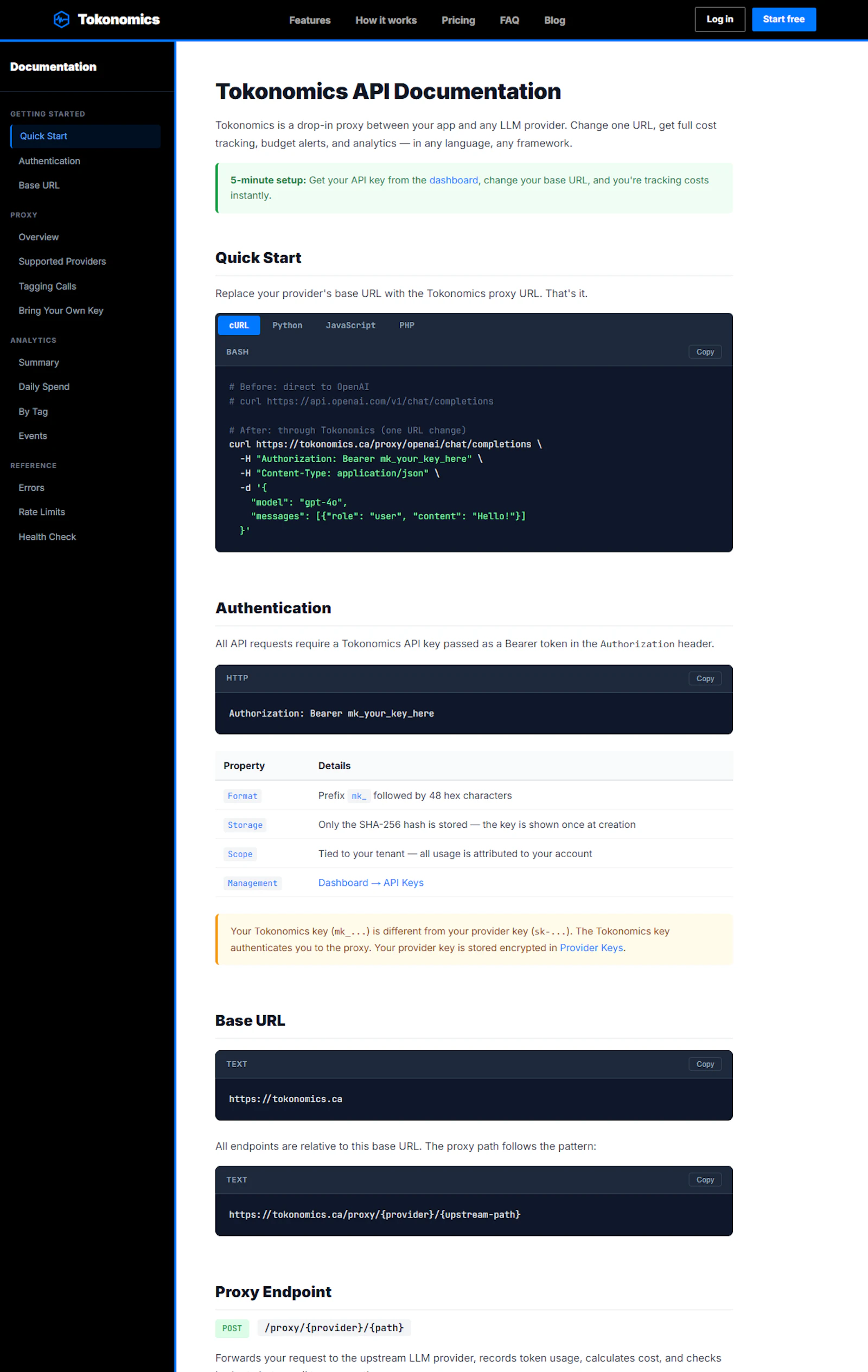The height and width of the screenshot is (1372, 868).
Task: Click the Proxy Endpoint section heading
Action: tap(273, 1292)
